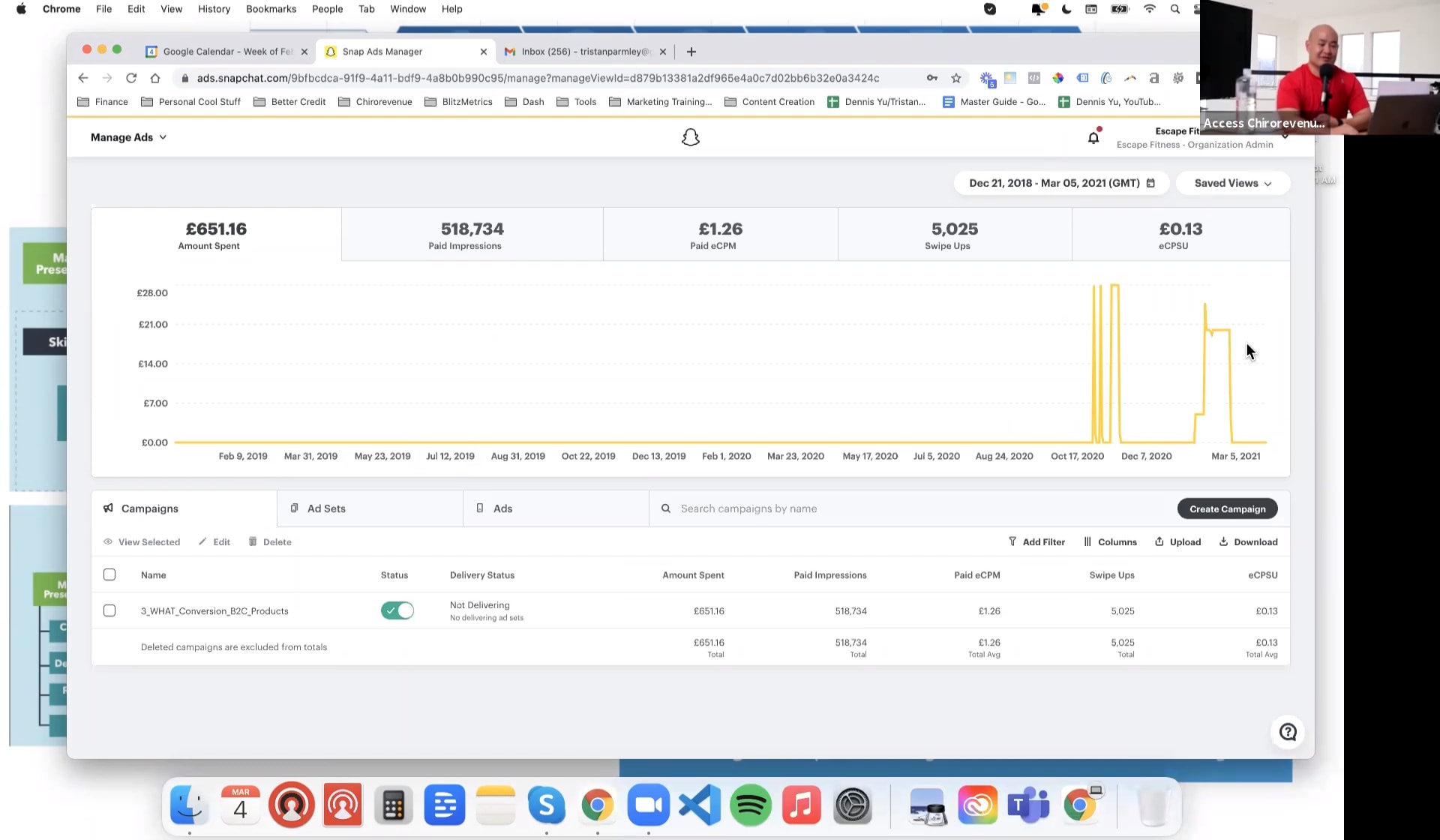Bookmark the page with the star icon
This screenshot has height=840, width=1440.
955,78
